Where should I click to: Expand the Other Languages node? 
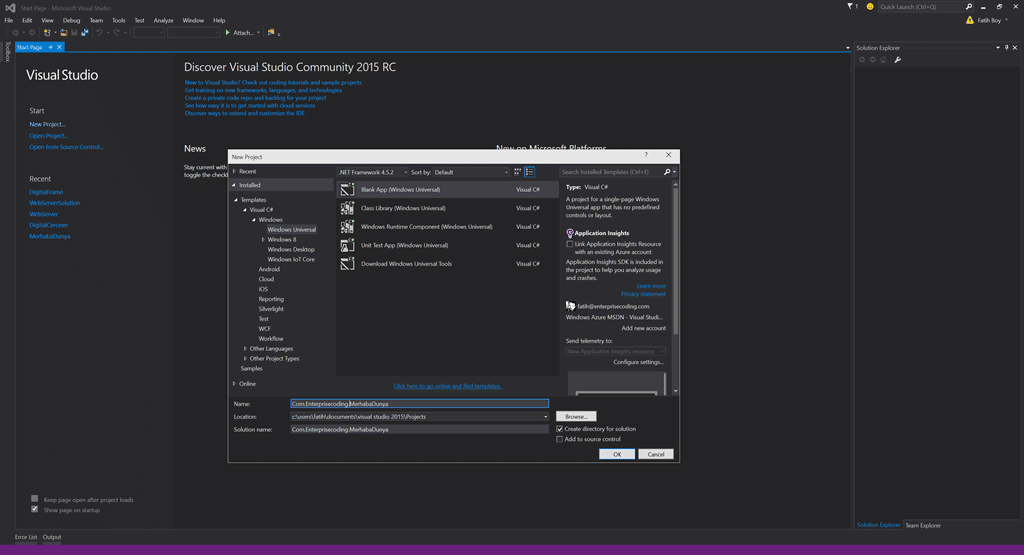pos(245,349)
